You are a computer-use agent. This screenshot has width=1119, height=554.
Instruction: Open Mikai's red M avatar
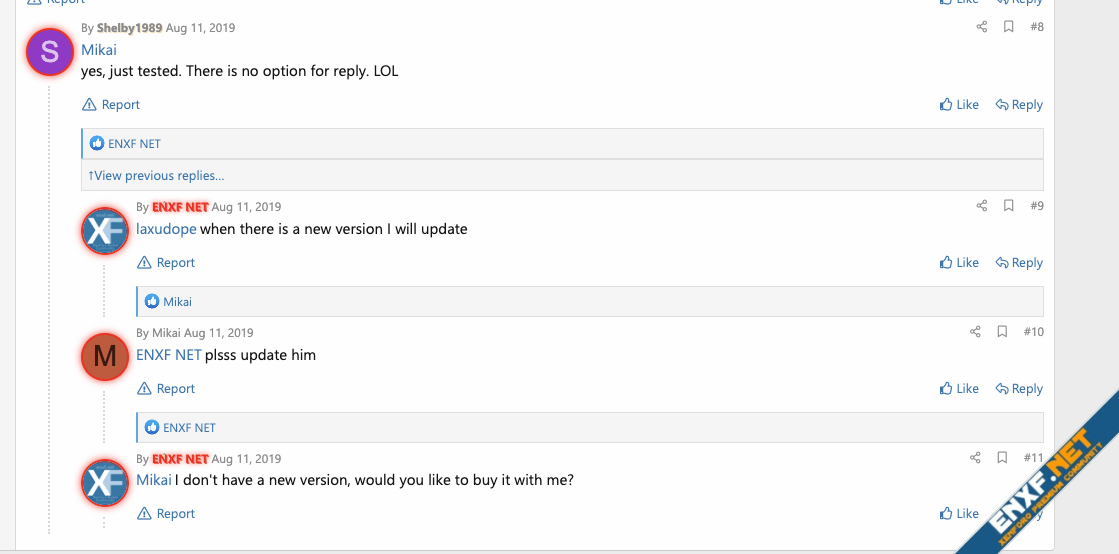(104, 356)
